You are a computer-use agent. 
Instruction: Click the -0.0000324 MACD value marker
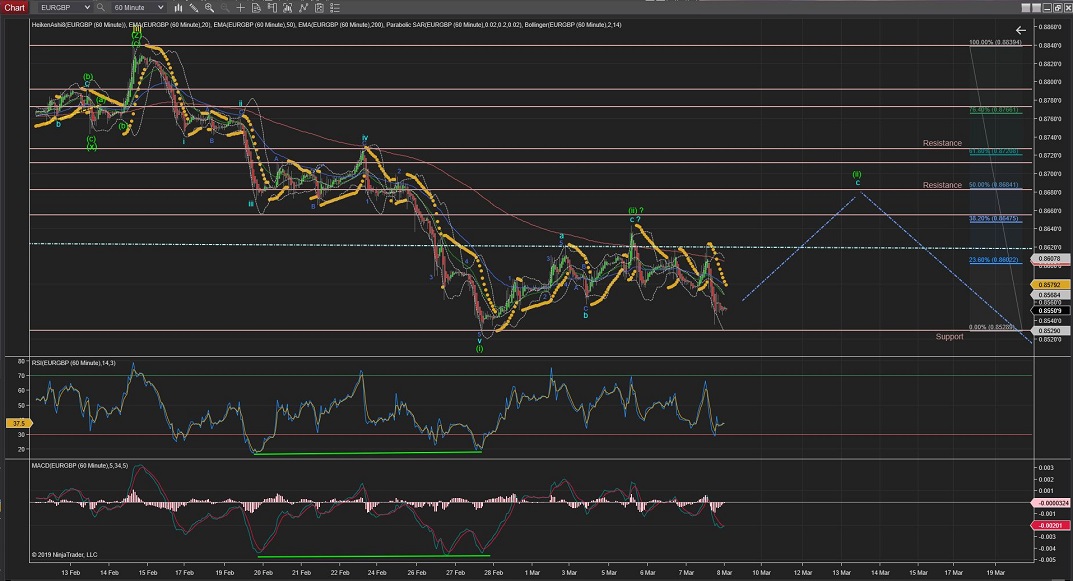click(1050, 503)
